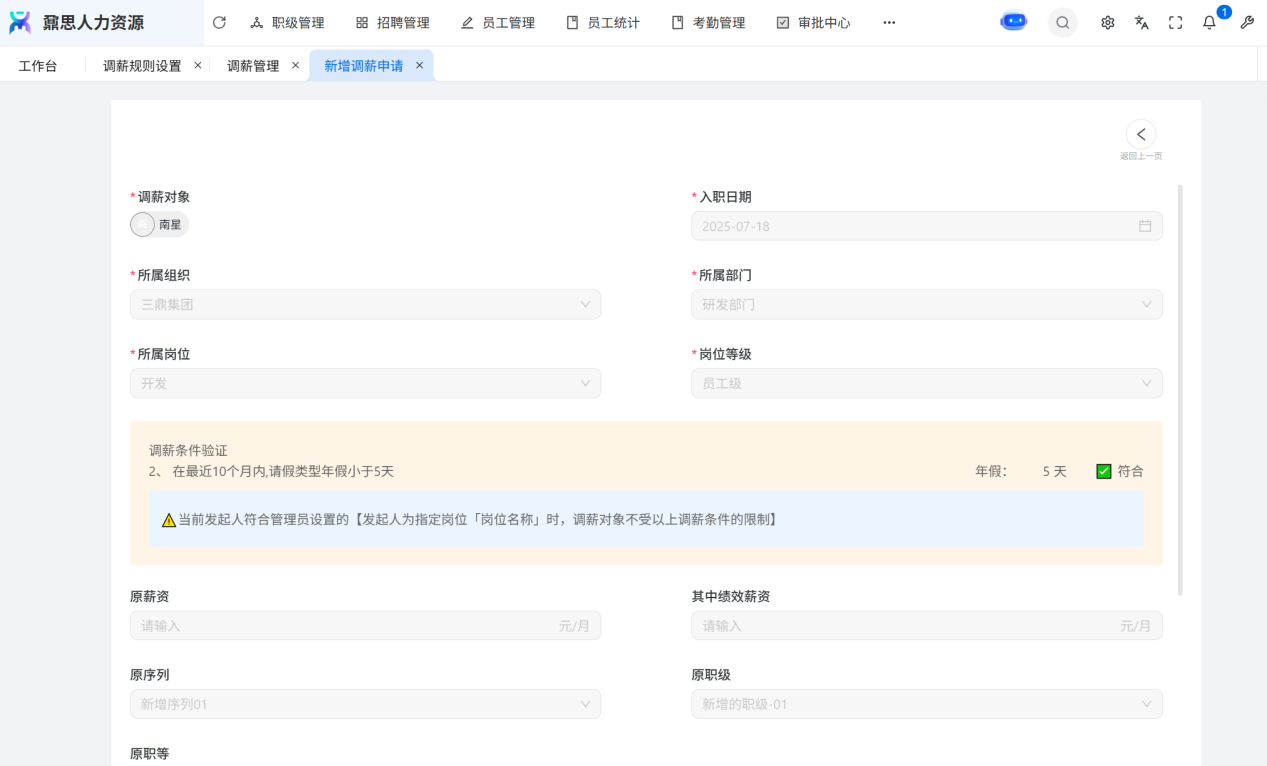Viewport: 1267px width, 766px height.
Task: Click the 南星 employee tag
Action: 160,225
